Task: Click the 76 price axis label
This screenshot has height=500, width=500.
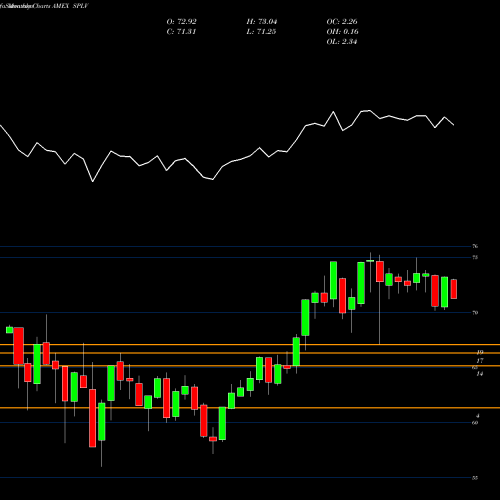Action: pyautogui.click(x=475, y=246)
